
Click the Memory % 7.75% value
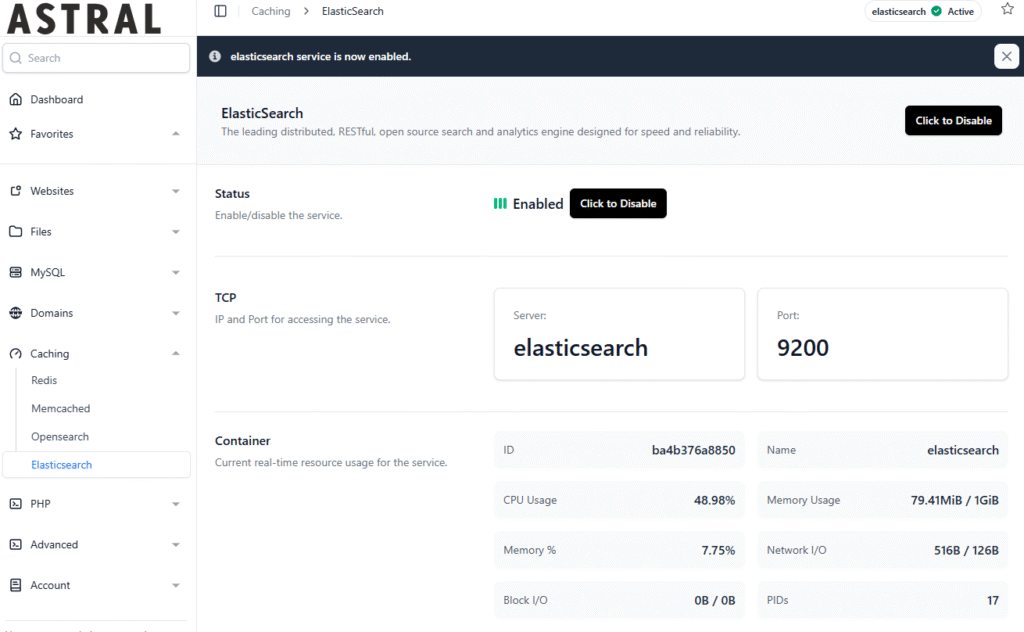[x=718, y=550]
